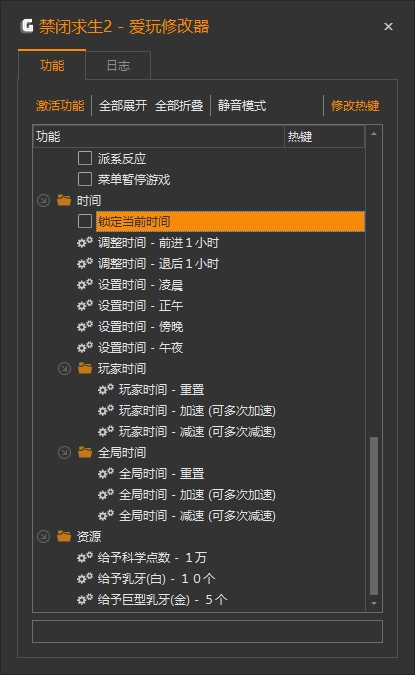The width and height of the screenshot is (415, 675).
Task: Collapse the 时间 group arrow
Action: pos(43,200)
